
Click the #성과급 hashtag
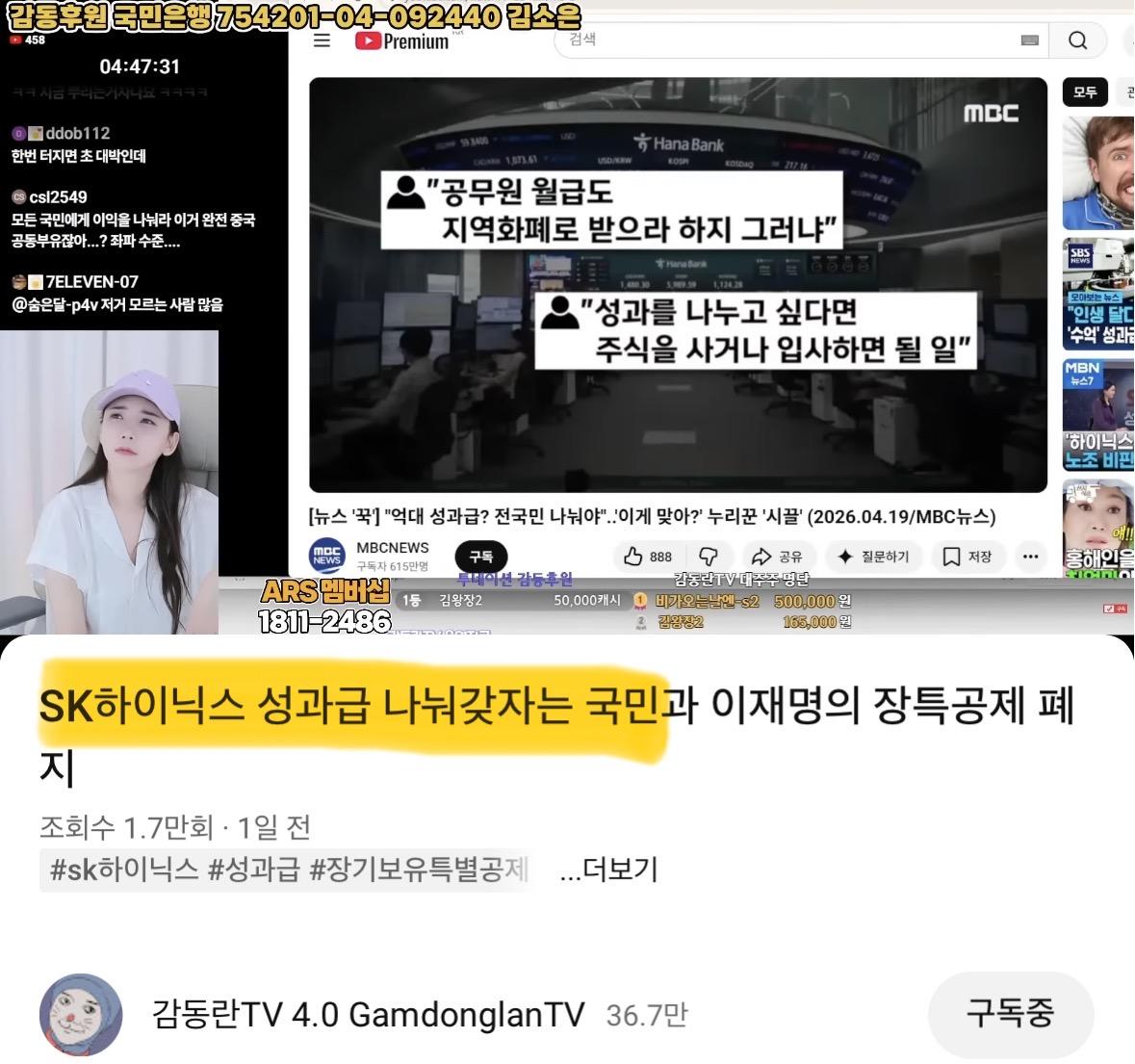(253, 869)
